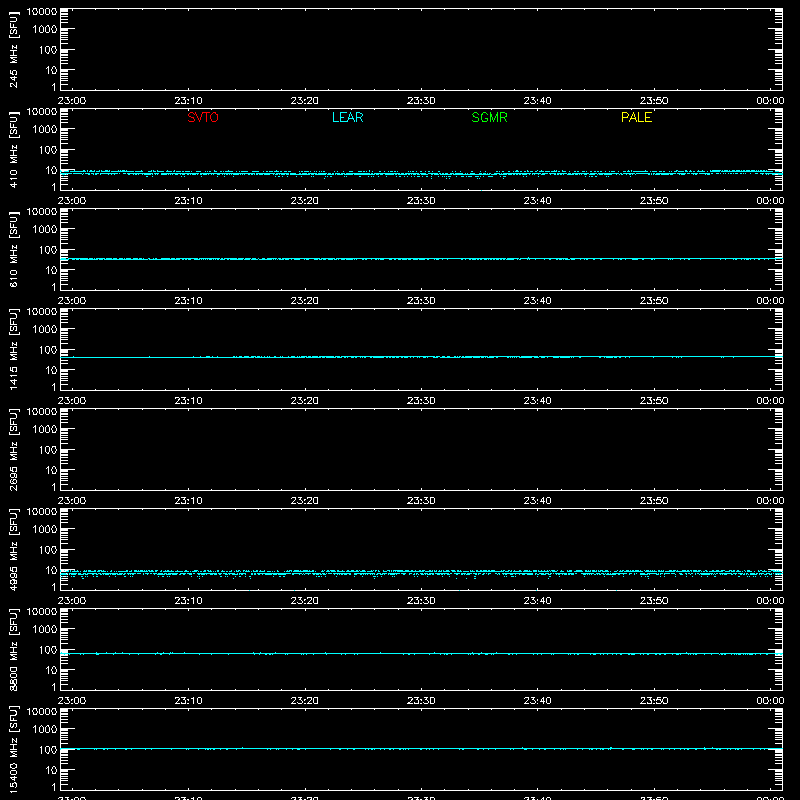Click the green SGMR station label
Viewport: 800px width, 800px height.
[489, 117]
